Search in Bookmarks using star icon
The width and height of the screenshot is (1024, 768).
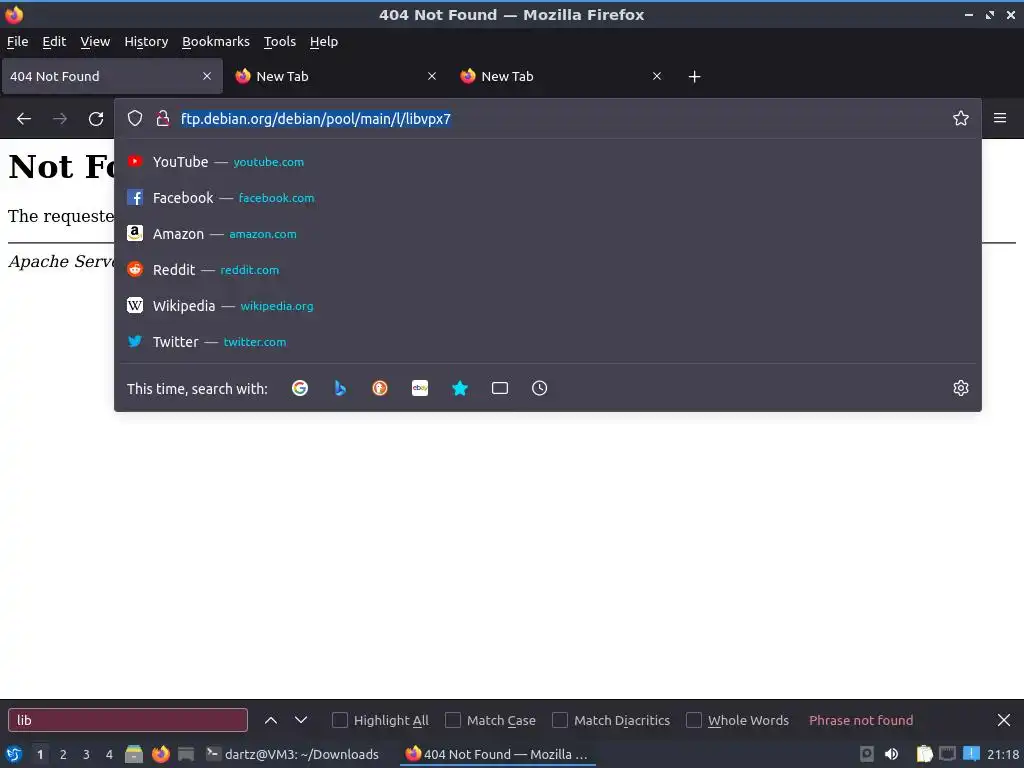(x=460, y=388)
